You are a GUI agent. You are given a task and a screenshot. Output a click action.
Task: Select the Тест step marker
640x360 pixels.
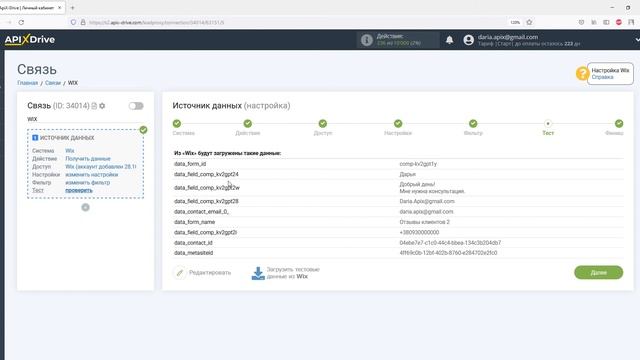point(548,123)
